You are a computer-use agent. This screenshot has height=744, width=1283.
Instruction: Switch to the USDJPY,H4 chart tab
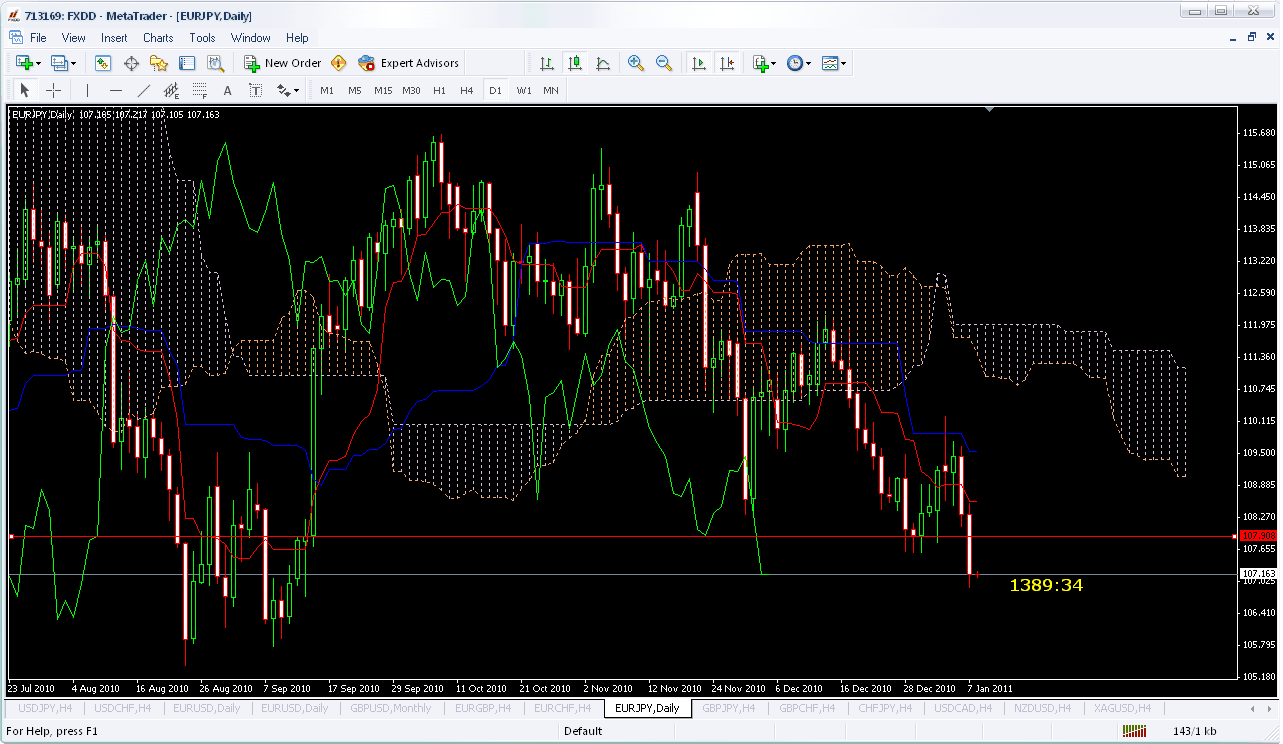[45, 708]
